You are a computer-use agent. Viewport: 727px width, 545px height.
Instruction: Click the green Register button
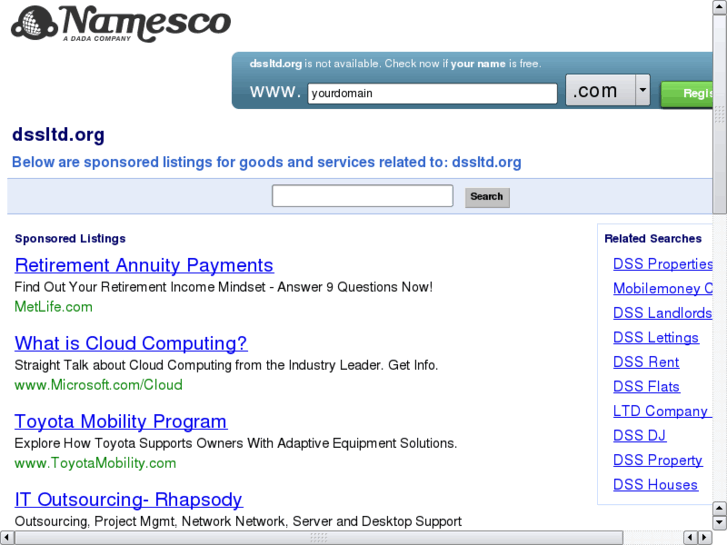tap(687, 94)
